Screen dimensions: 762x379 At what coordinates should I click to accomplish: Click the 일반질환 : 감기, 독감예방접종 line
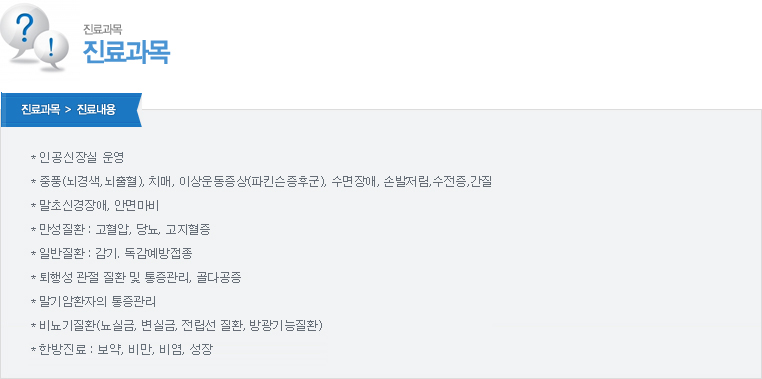(x=115, y=254)
